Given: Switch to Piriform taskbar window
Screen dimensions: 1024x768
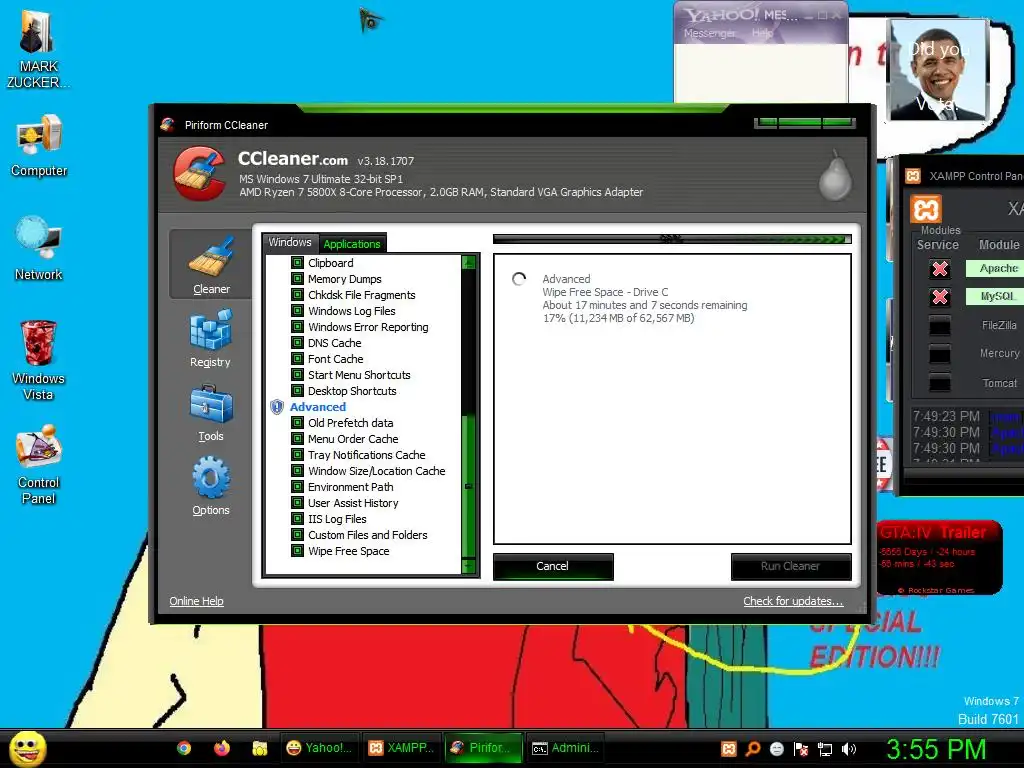Looking at the screenshot, I should (x=483, y=748).
